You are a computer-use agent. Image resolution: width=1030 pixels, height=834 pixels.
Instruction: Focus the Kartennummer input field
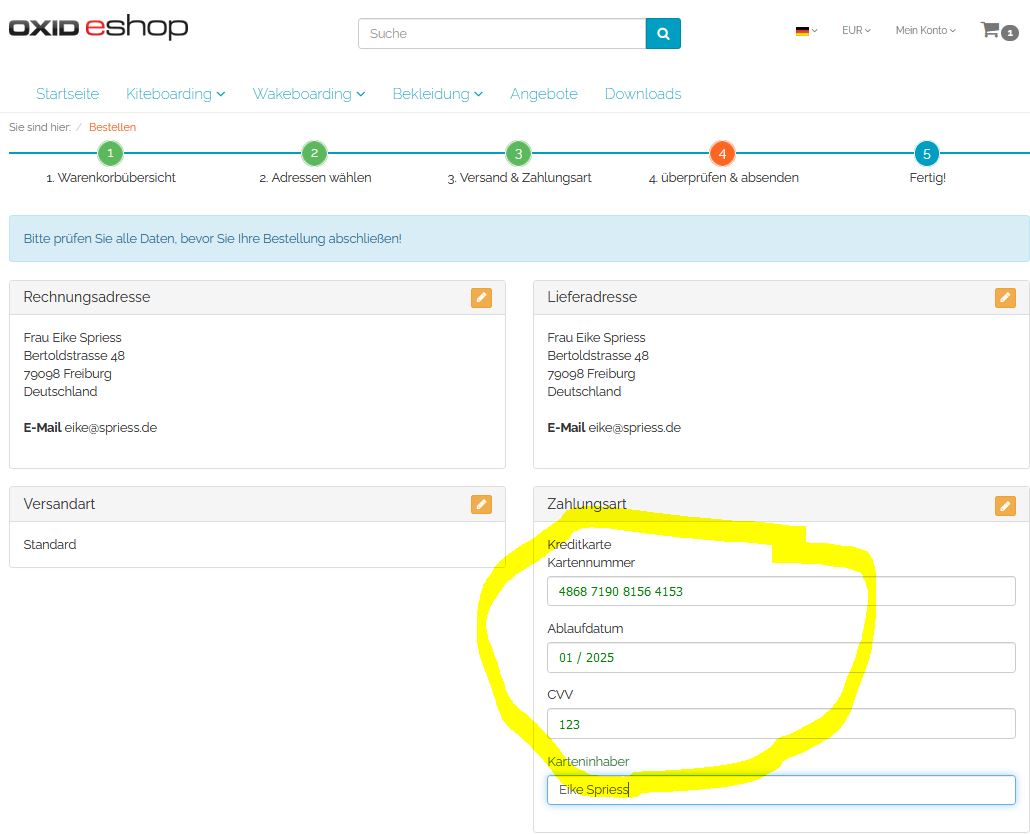pos(780,591)
